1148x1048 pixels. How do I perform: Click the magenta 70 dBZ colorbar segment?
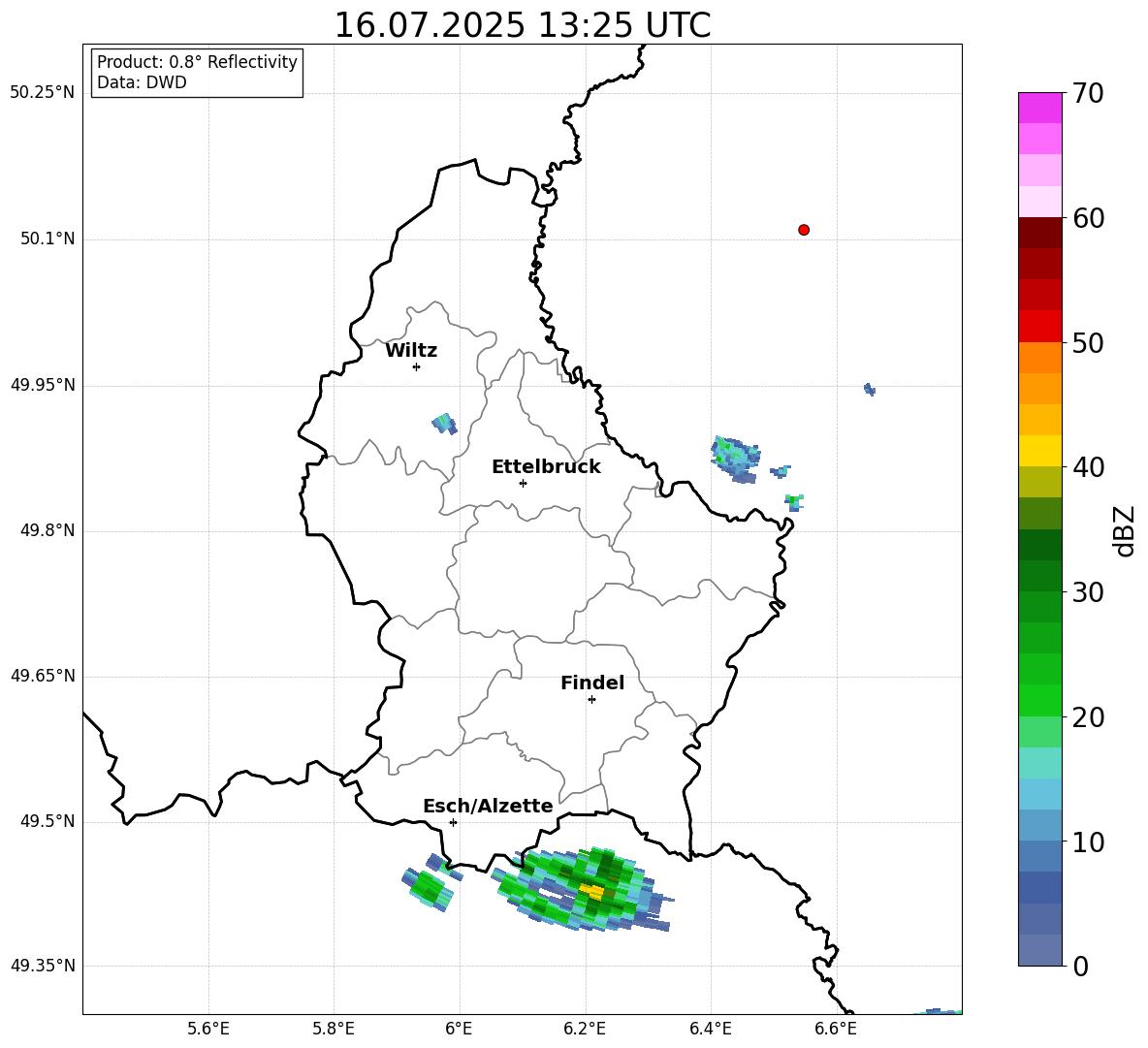[x=1039, y=108]
